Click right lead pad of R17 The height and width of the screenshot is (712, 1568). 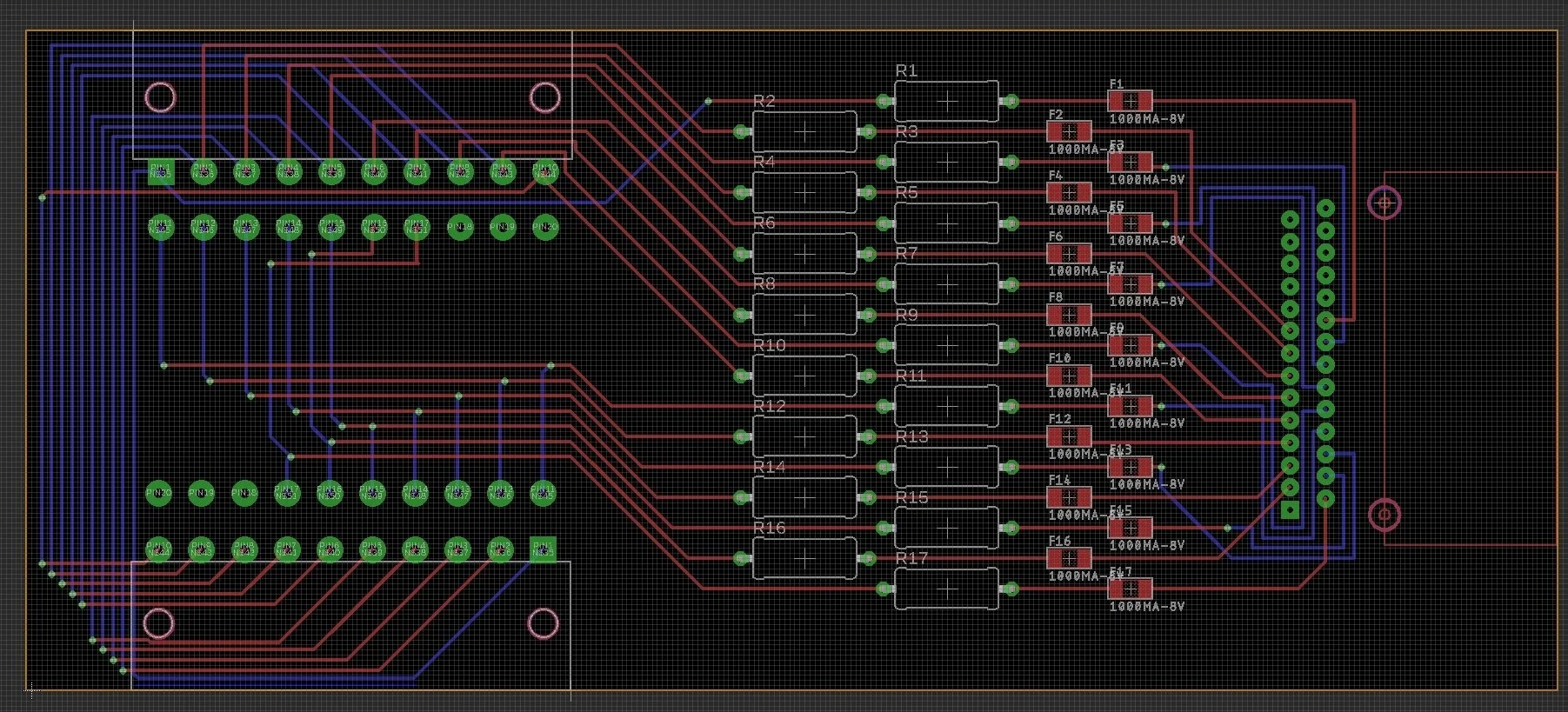[x=1010, y=589]
